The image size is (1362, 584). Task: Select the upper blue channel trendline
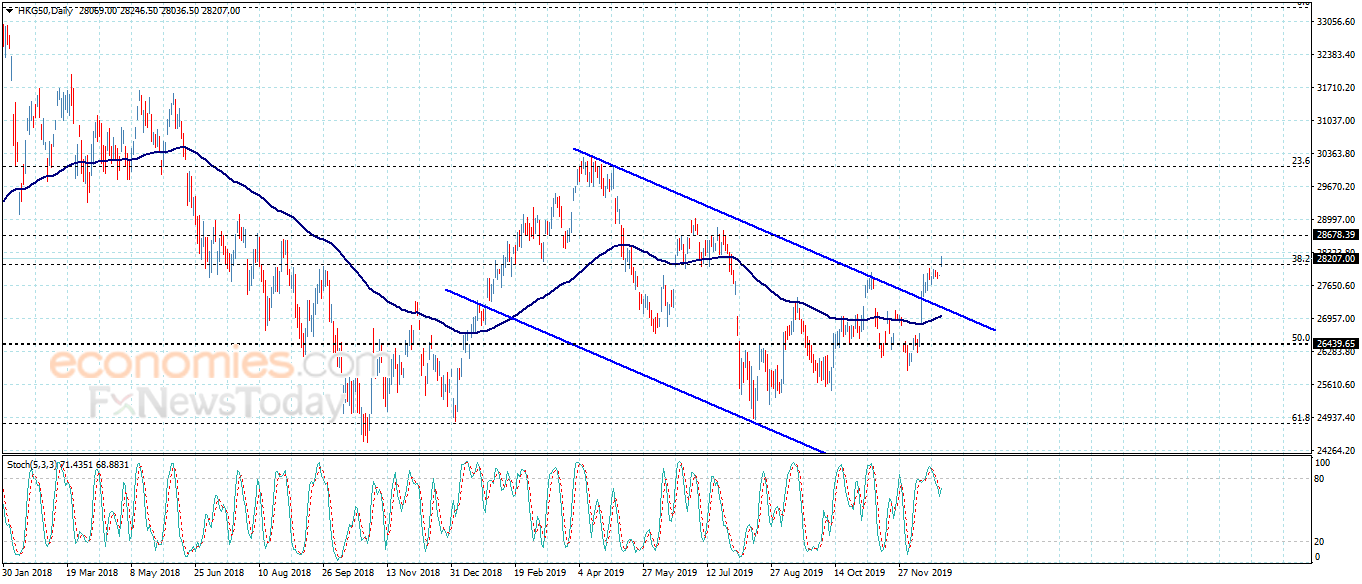point(784,239)
